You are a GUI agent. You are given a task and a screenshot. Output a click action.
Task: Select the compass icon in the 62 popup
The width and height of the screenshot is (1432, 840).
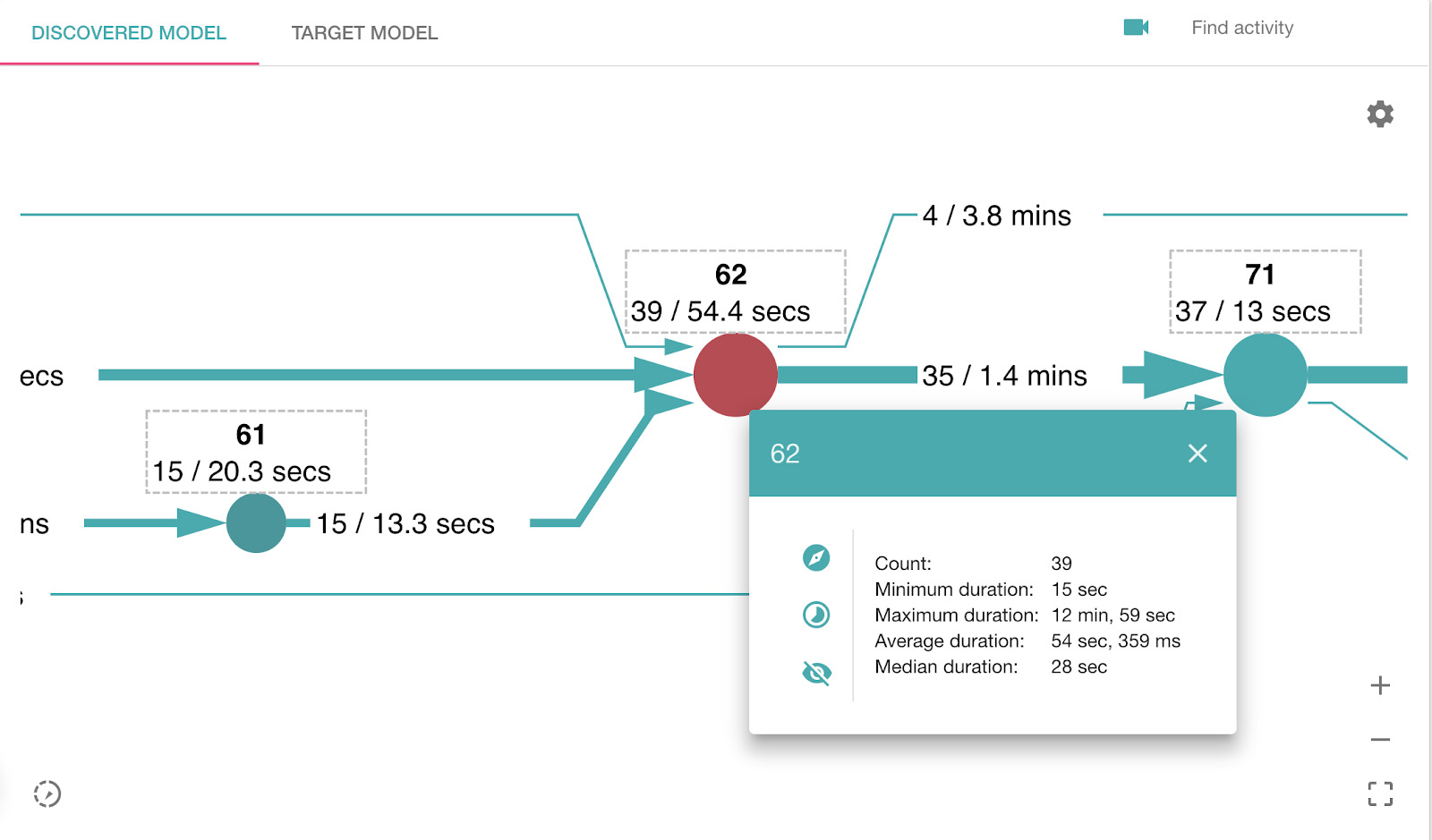815,556
